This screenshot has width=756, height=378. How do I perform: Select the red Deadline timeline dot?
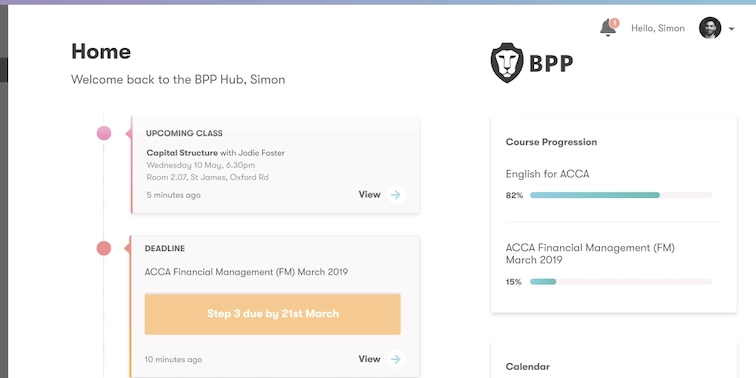point(104,248)
